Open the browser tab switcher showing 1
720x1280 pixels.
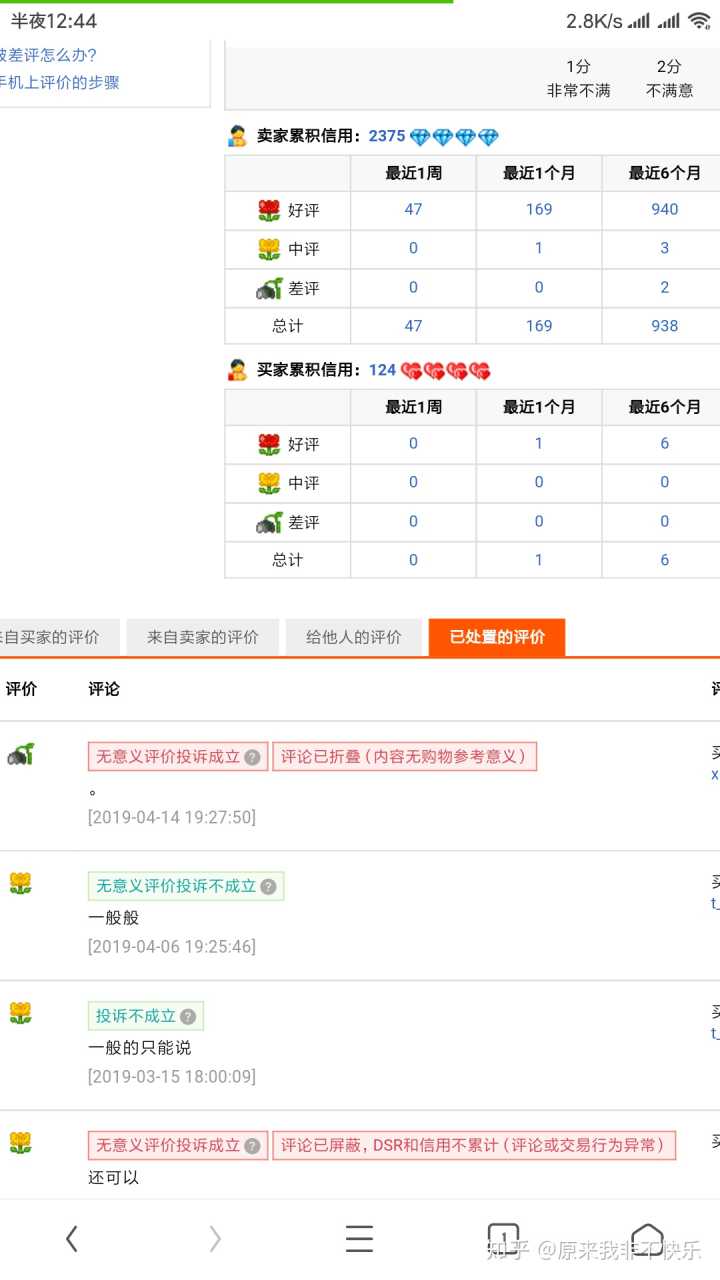point(503,1236)
